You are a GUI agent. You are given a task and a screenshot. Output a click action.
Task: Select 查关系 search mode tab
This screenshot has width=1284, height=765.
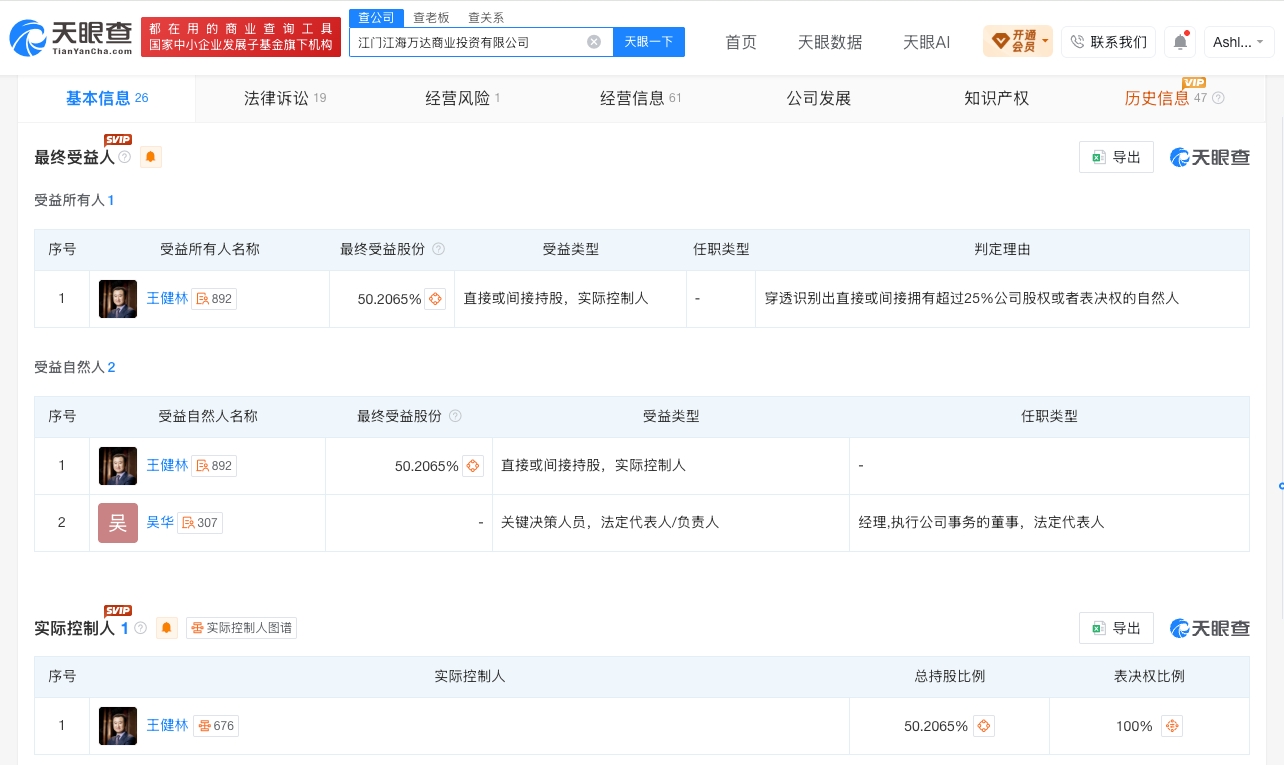pos(486,18)
